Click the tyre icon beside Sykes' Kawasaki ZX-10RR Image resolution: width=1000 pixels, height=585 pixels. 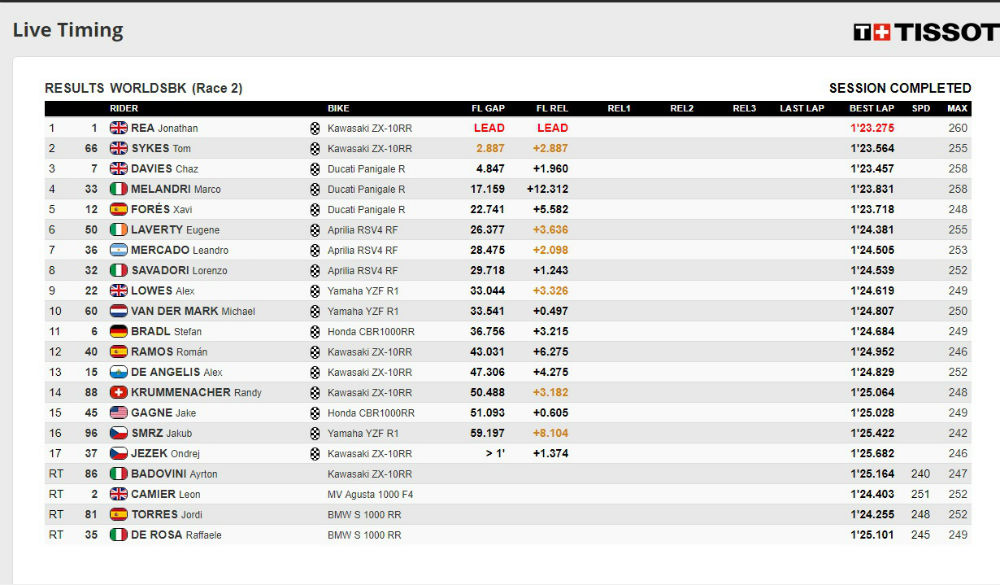click(315, 149)
